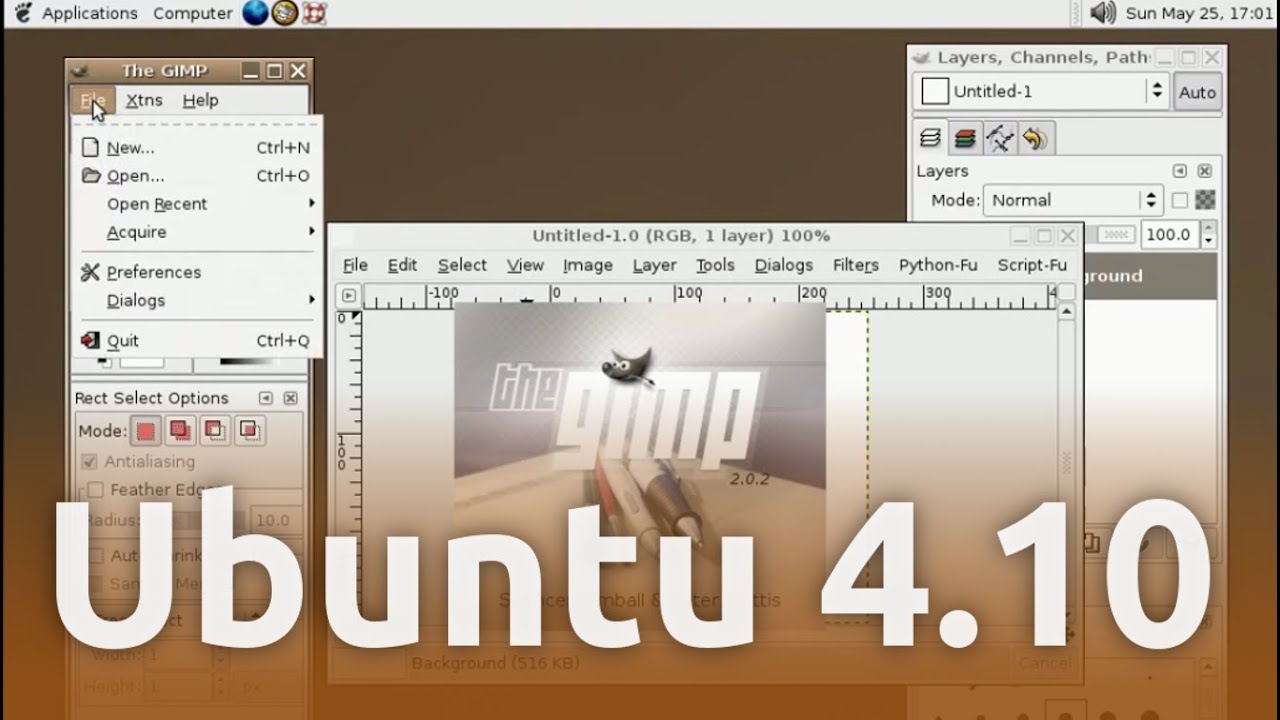The image size is (1280, 720).
Task: Click the volume speaker icon in top panel
Action: coord(1102,13)
